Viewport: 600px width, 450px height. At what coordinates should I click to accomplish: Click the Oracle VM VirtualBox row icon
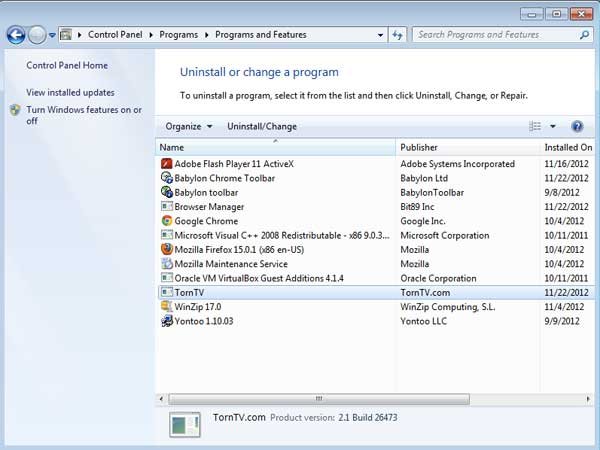(x=166, y=278)
